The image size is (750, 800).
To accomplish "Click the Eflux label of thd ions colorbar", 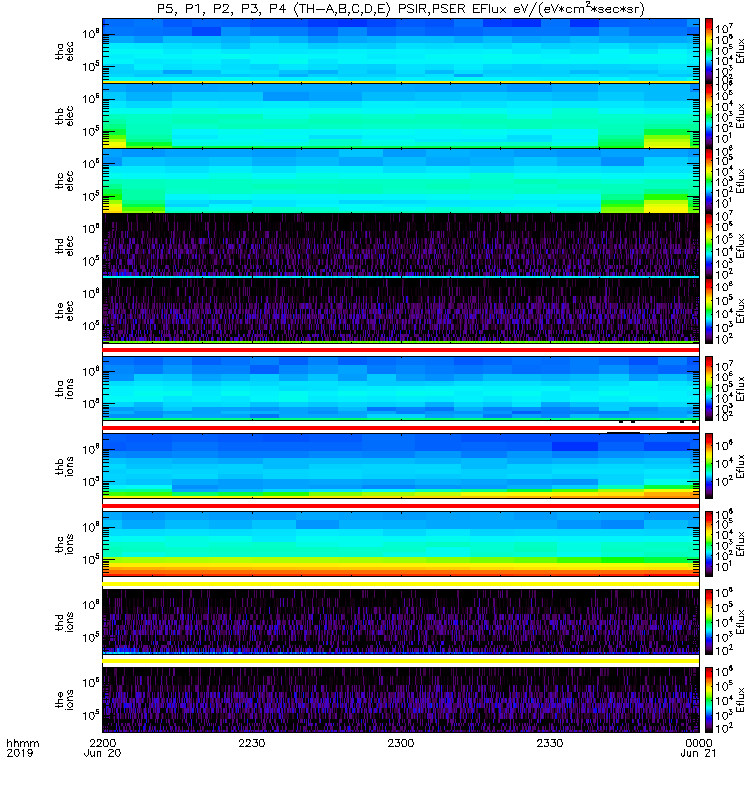I will (740, 622).
